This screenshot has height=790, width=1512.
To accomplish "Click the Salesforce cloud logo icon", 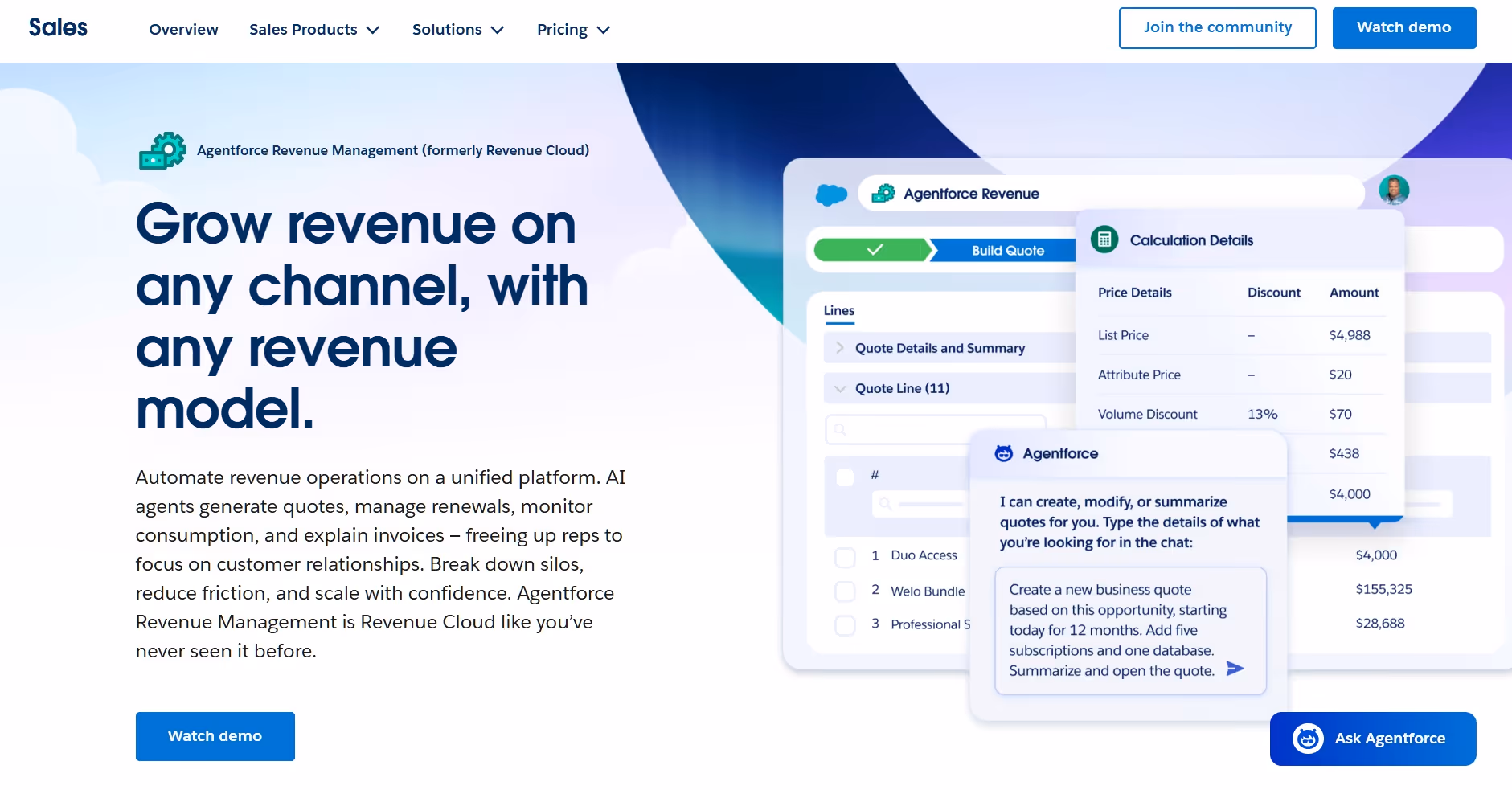I will pyautogui.click(x=831, y=194).
